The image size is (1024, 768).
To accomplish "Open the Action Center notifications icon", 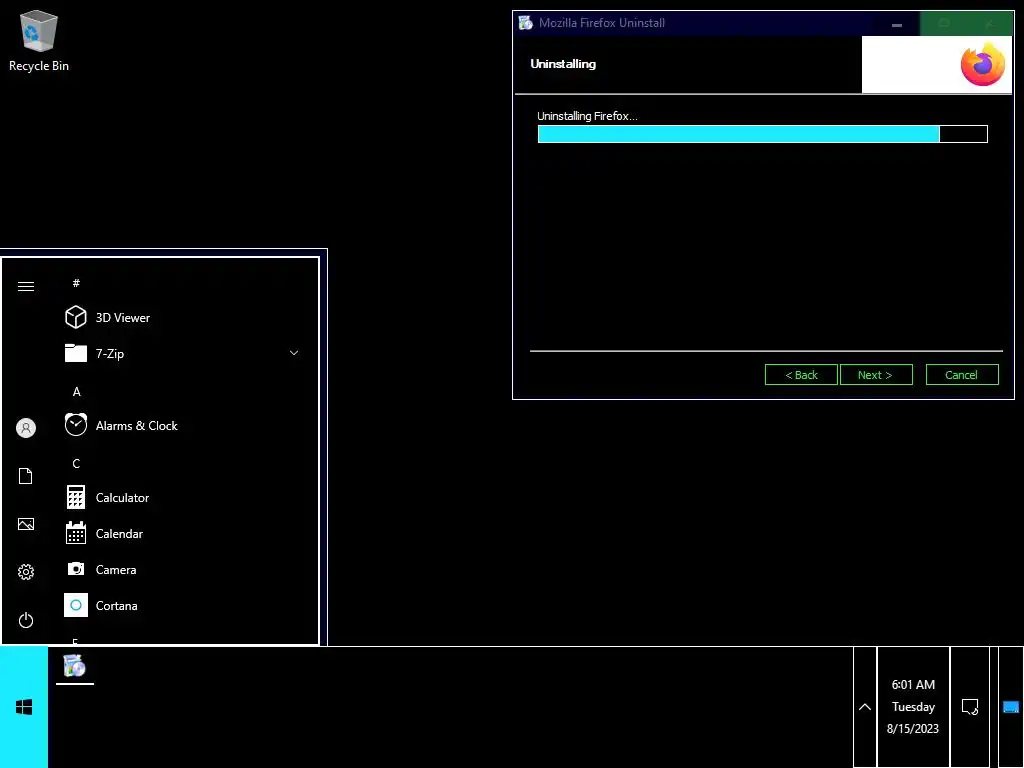I will point(970,707).
